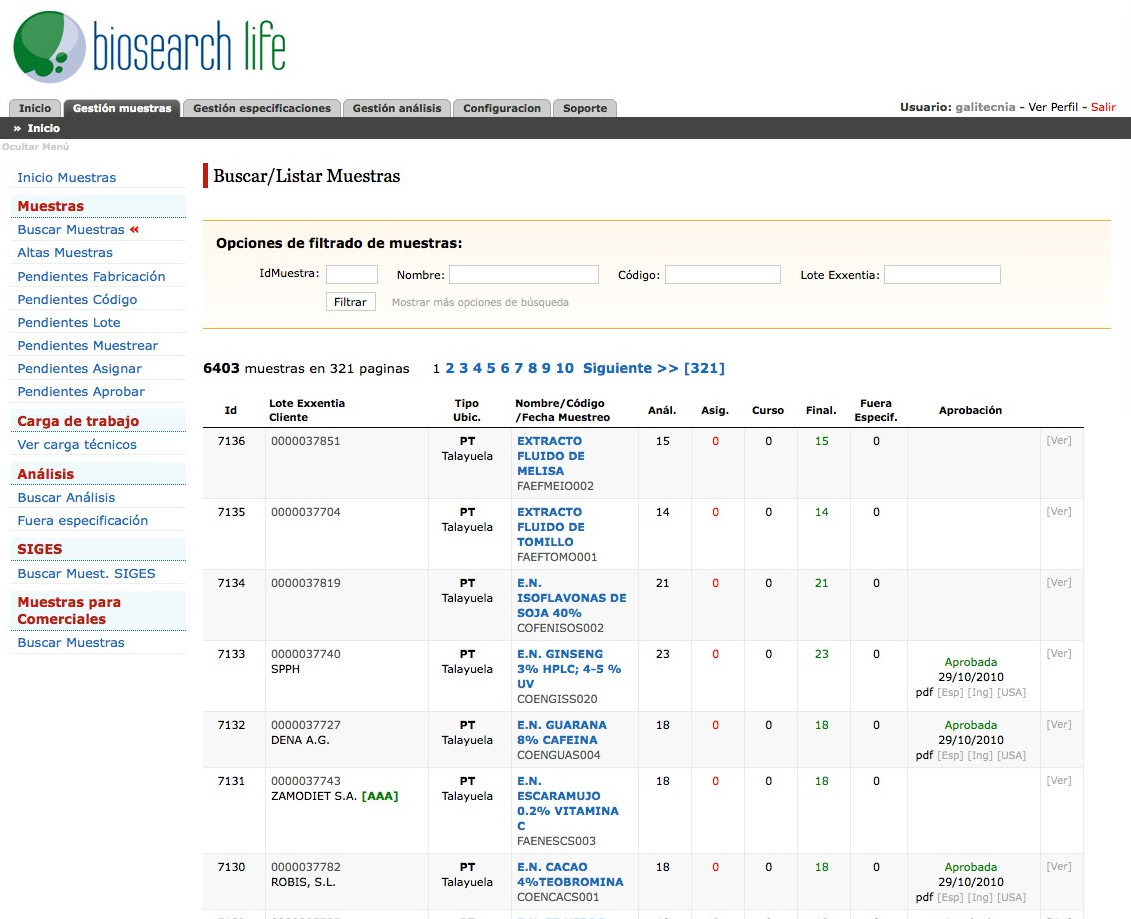Open E.N. CACAO 4%TEOBROMINA sample
This screenshot has height=919, width=1131.
pyautogui.click(x=570, y=874)
